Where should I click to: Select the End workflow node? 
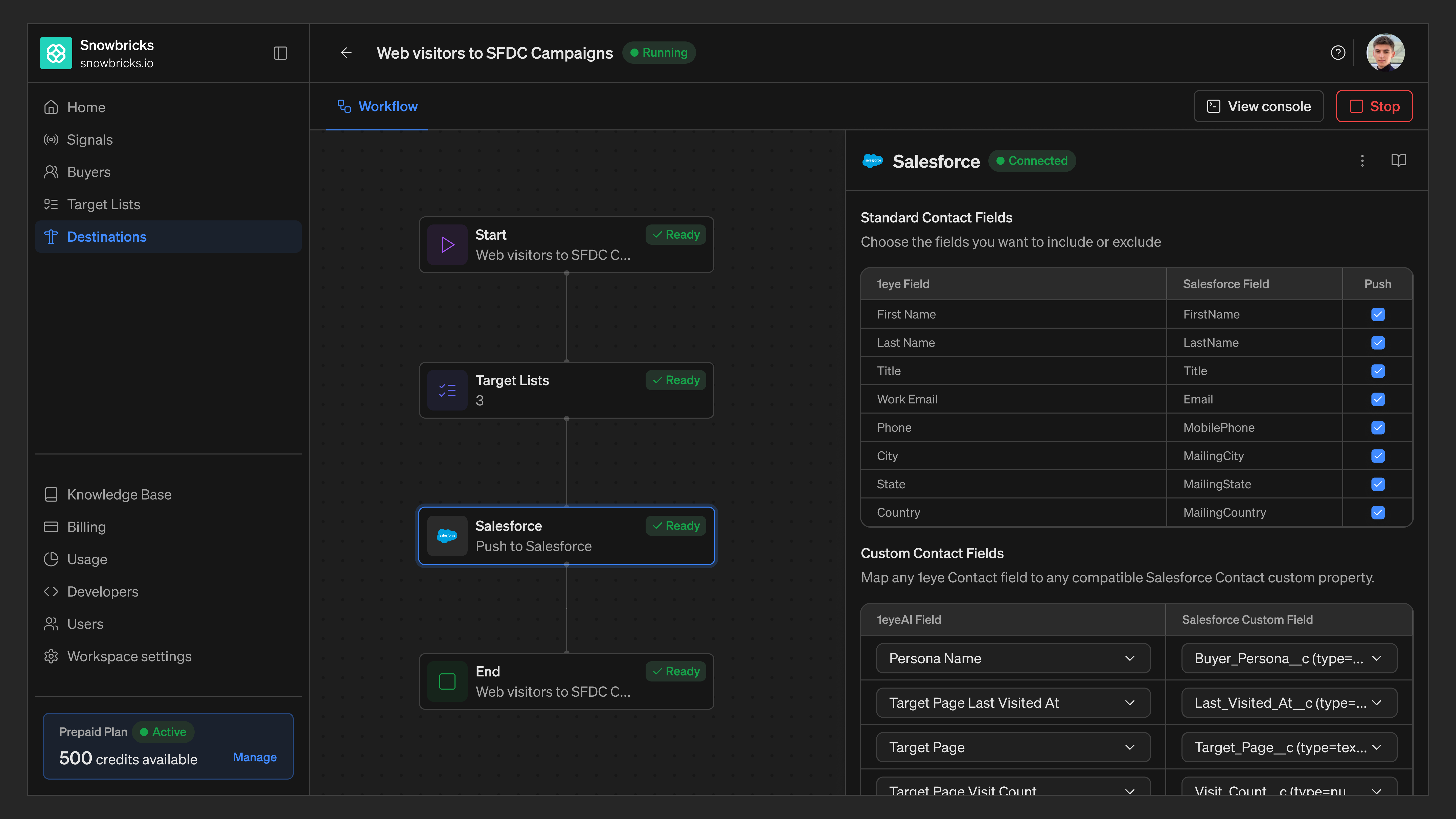[x=566, y=682]
